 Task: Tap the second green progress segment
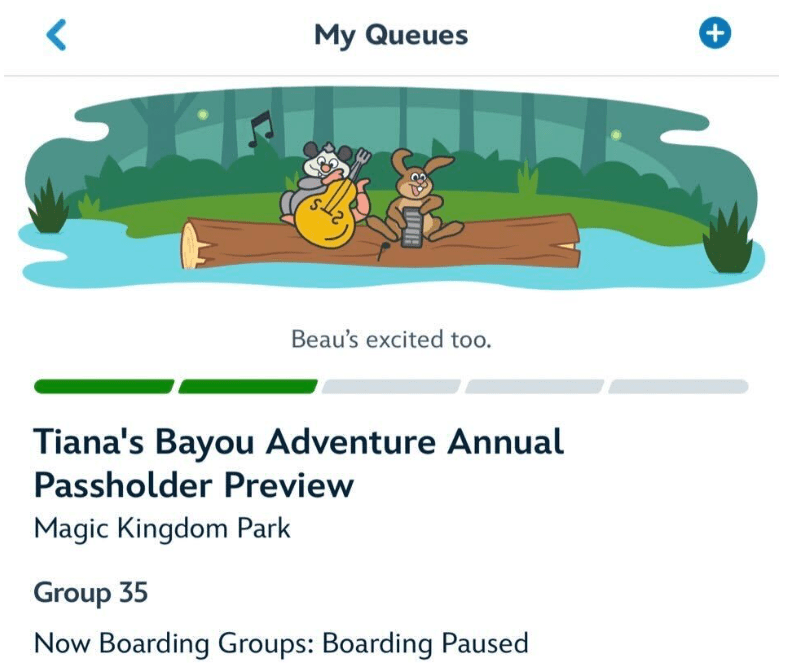249,387
